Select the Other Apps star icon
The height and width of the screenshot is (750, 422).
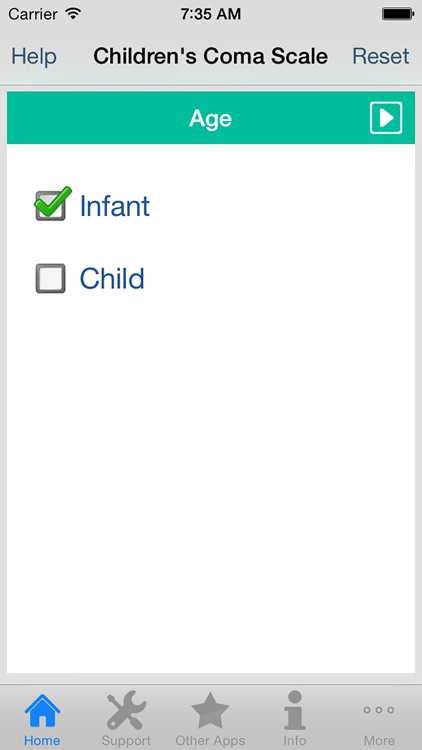[x=210, y=710]
